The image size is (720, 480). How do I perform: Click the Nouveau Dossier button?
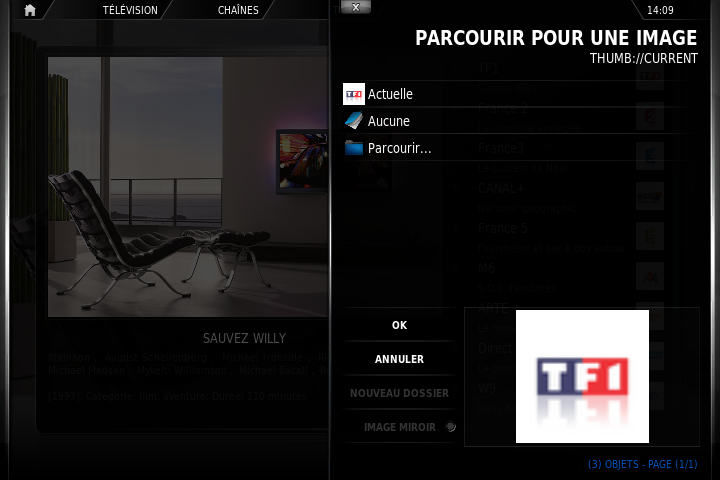(x=399, y=393)
